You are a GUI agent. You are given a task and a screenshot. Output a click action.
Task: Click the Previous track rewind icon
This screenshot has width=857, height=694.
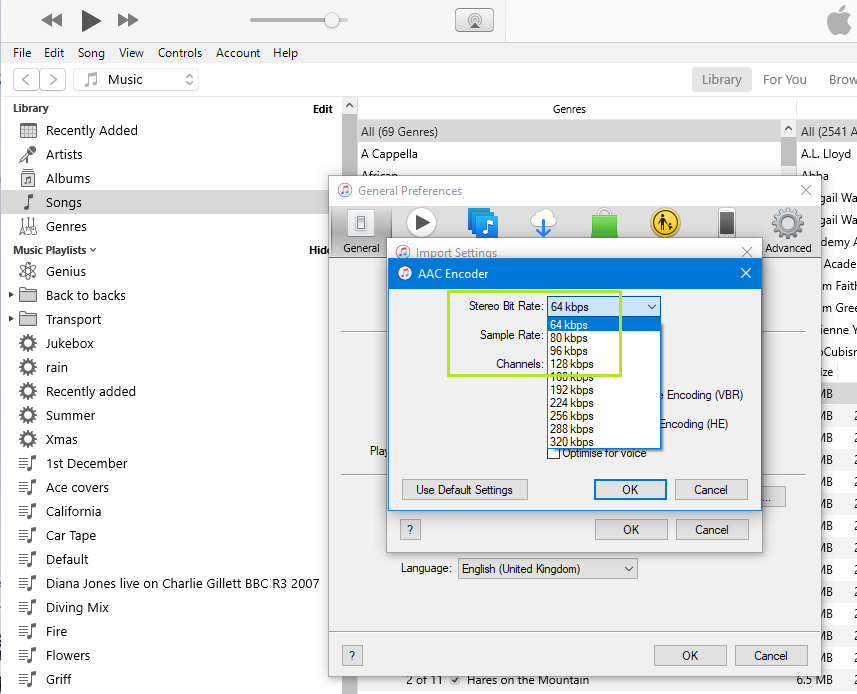coord(52,20)
